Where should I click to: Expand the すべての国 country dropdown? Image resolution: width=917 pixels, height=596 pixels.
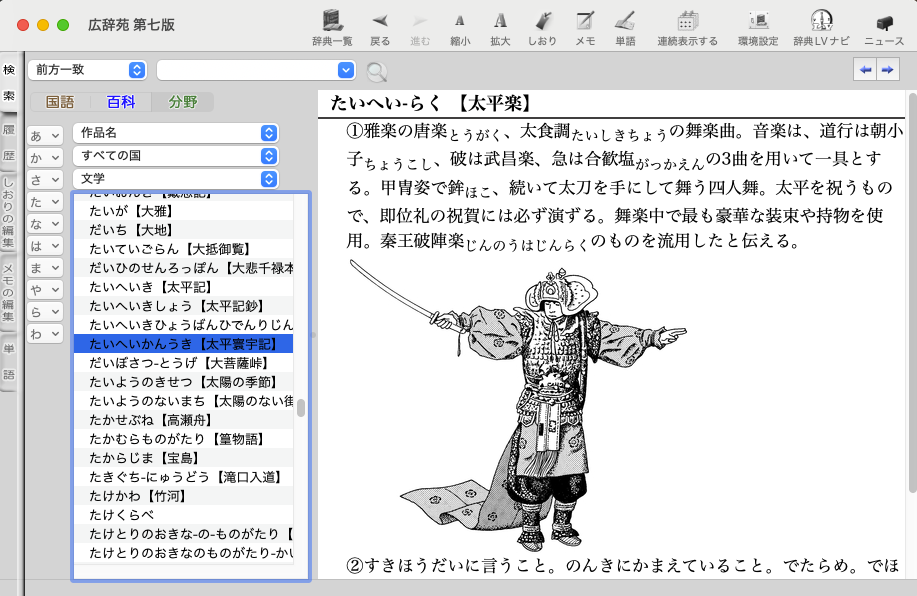click(x=175, y=156)
